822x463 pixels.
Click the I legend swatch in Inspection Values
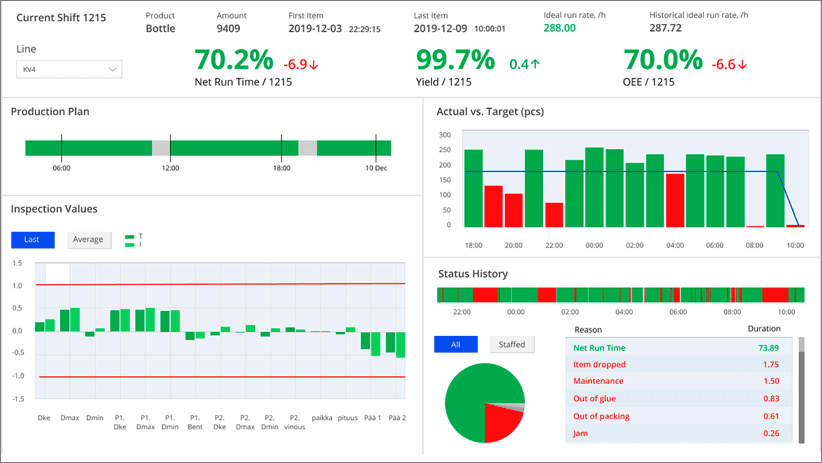coord(130,244)
